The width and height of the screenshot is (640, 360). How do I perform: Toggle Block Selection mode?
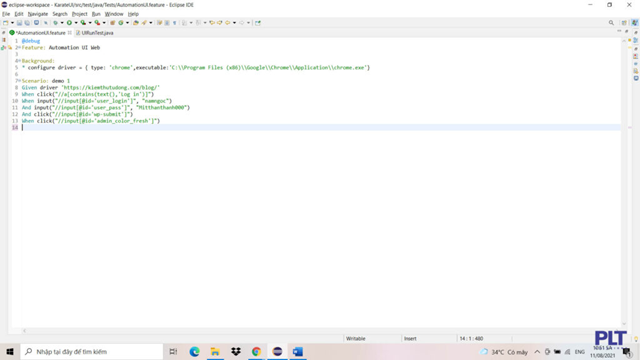coord(167,23)
